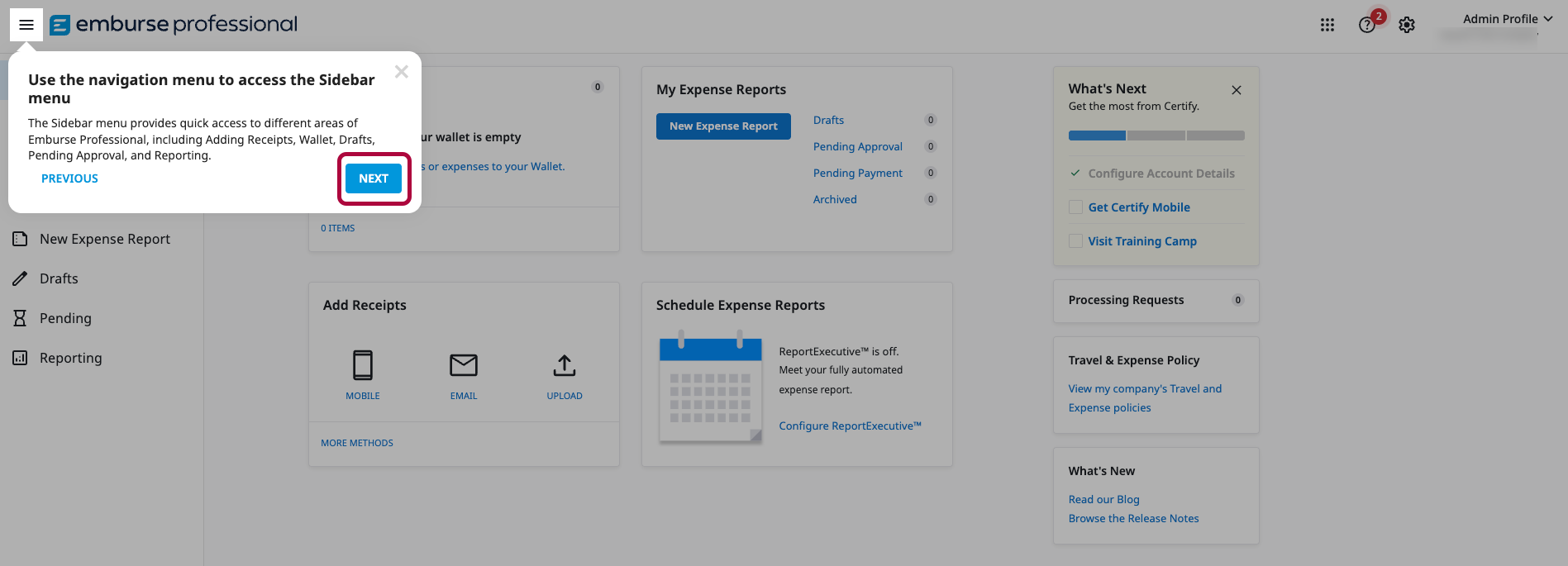The width and height of the screenshot is (1568, 566).
Task: Open Pending in the sidebar
Action: pos(65,318)
